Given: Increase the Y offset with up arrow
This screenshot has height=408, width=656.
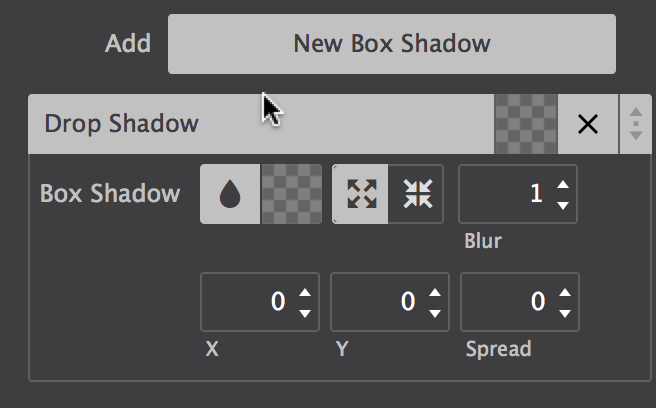Looking at the screenshot, I should click(x=434, y=292).
